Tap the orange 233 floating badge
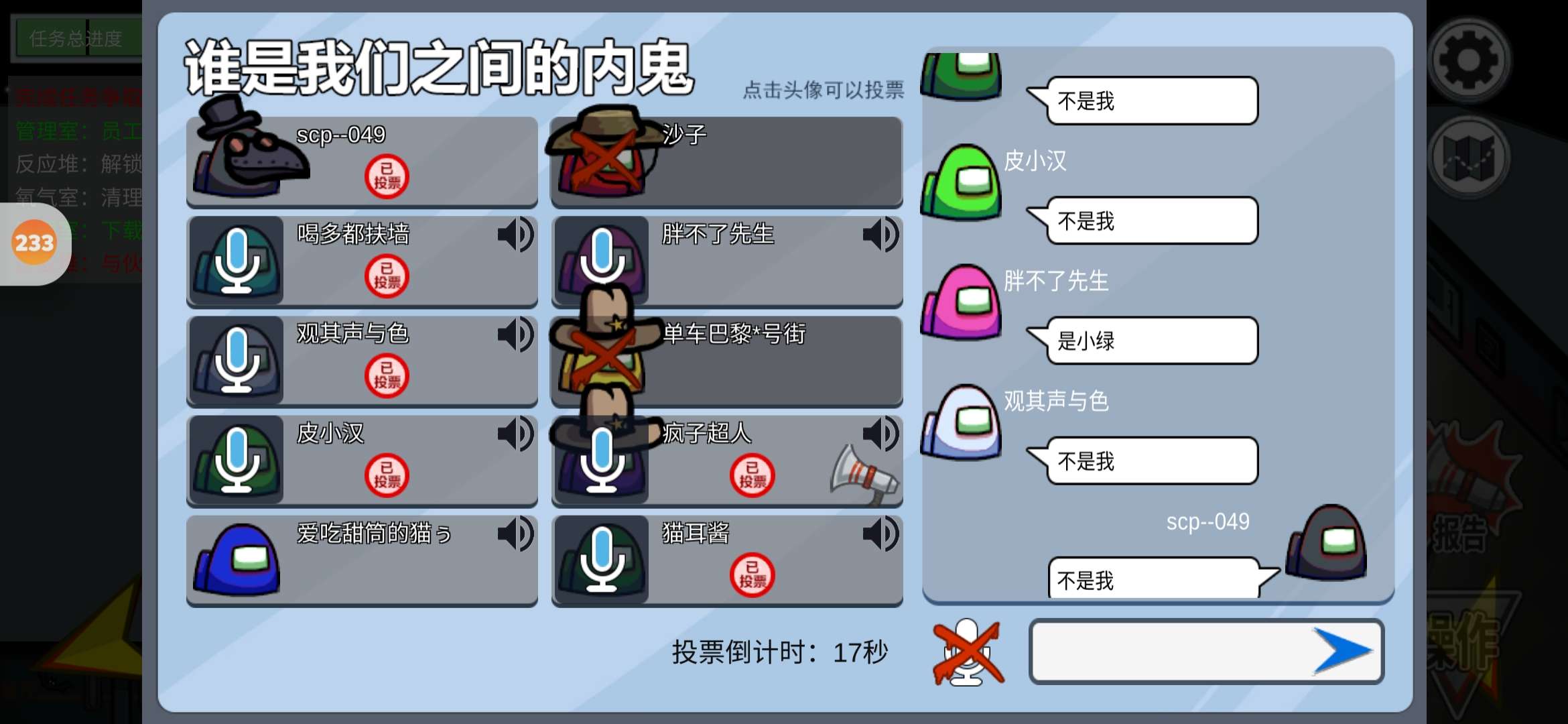 click(x=34, y=243)
